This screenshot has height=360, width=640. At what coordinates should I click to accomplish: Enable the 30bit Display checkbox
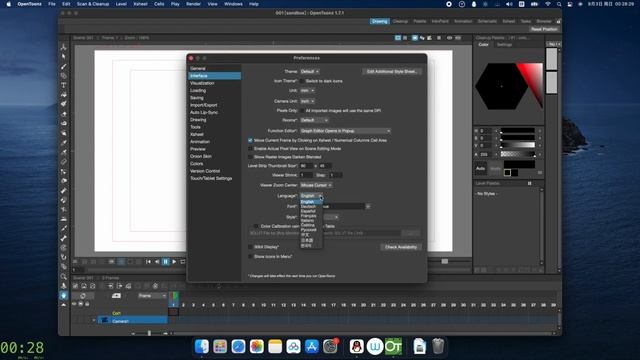[x=250, y=247]
